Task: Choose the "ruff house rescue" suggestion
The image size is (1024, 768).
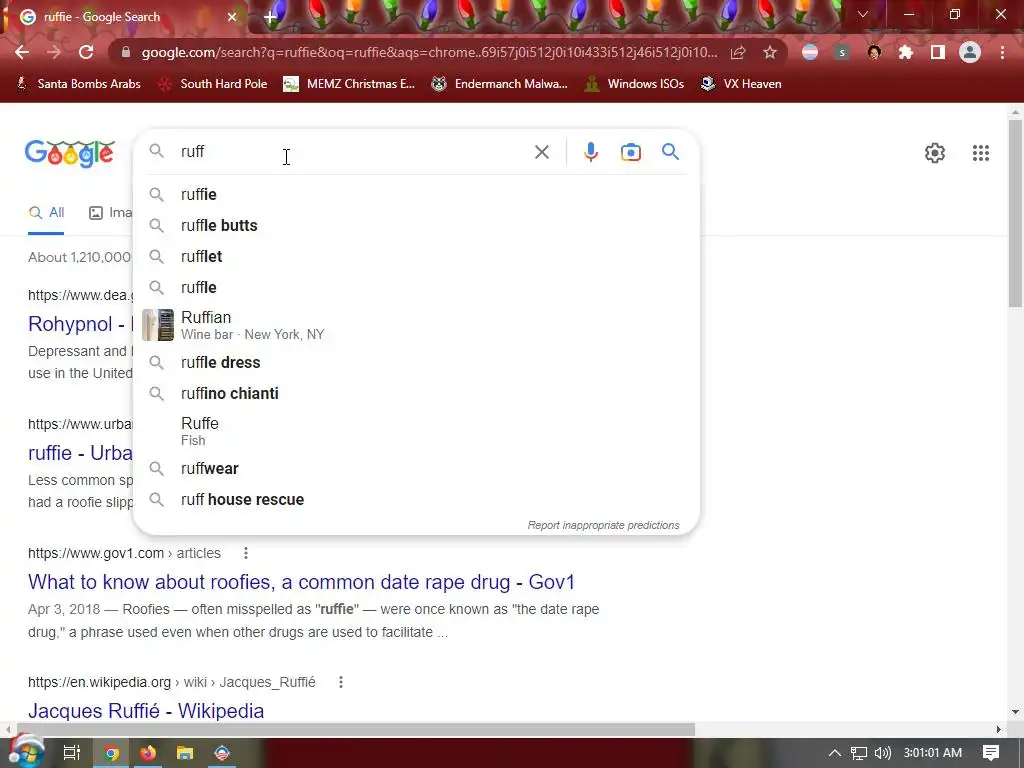Action: coord(416,500)
